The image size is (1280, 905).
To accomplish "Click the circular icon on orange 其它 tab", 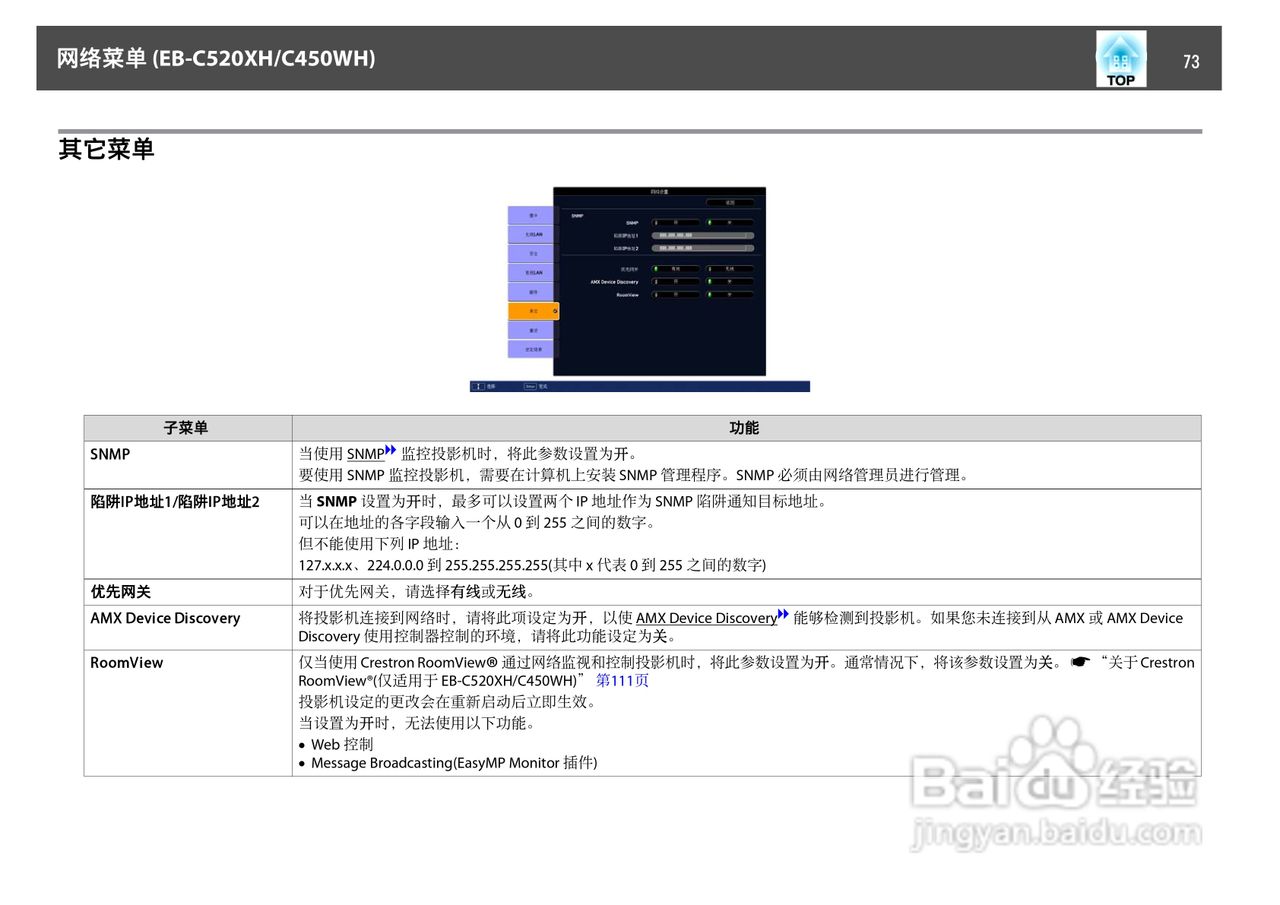I will [556, 311].
